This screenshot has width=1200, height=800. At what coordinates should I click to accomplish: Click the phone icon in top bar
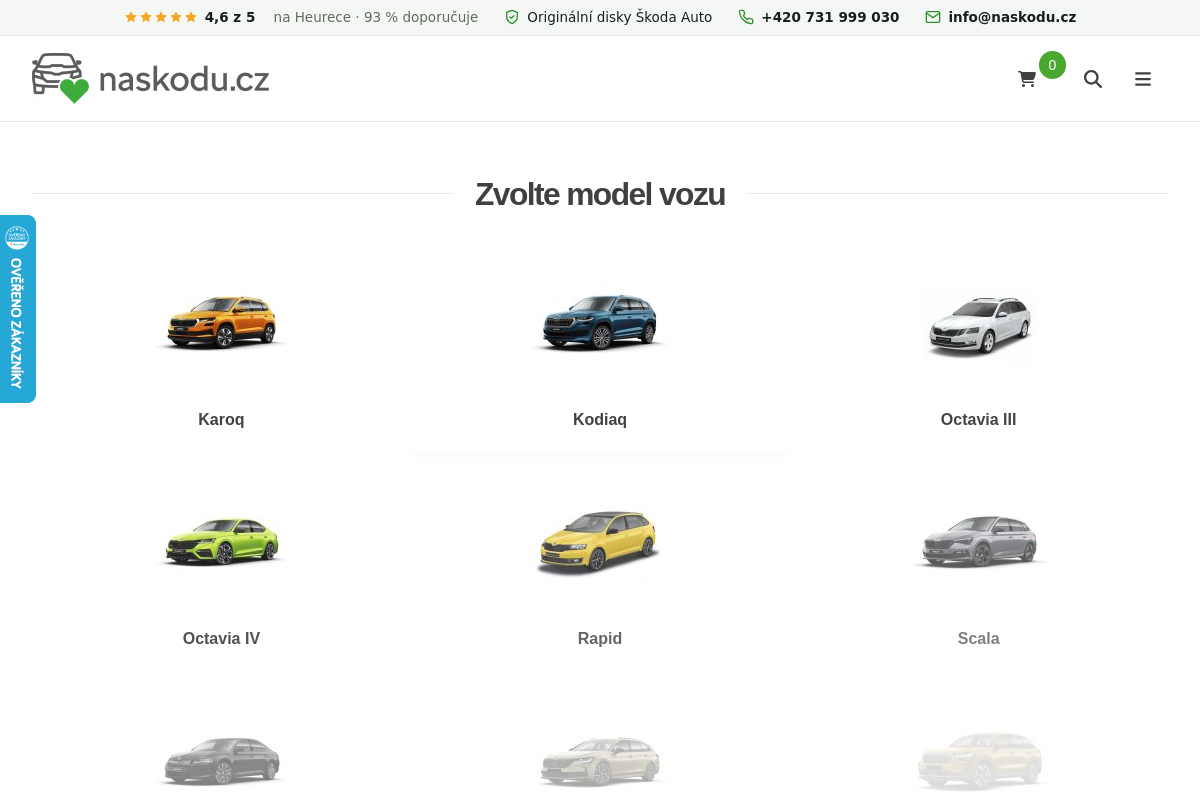click(x=746, y=17)
